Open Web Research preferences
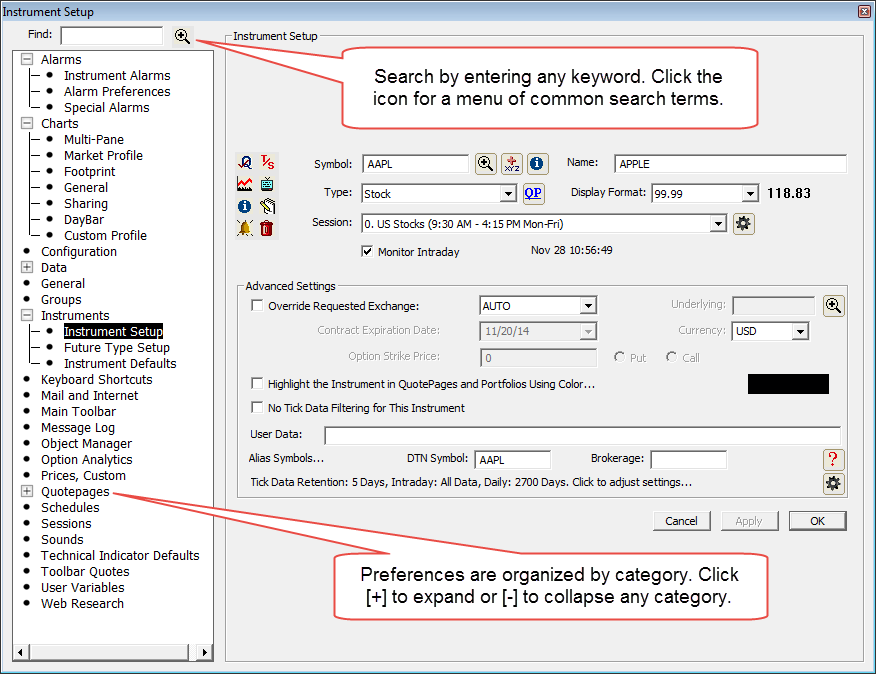This screenshot has width=876, height=674. (82, 604)
